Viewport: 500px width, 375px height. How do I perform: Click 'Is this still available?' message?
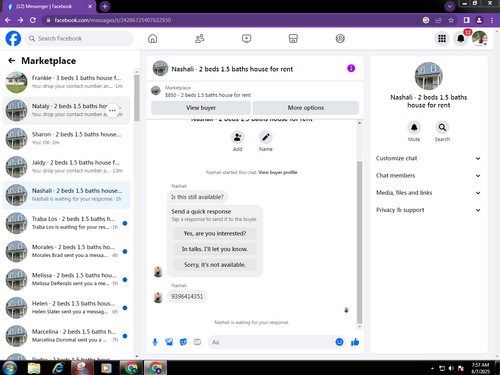(x=197, y=197)
